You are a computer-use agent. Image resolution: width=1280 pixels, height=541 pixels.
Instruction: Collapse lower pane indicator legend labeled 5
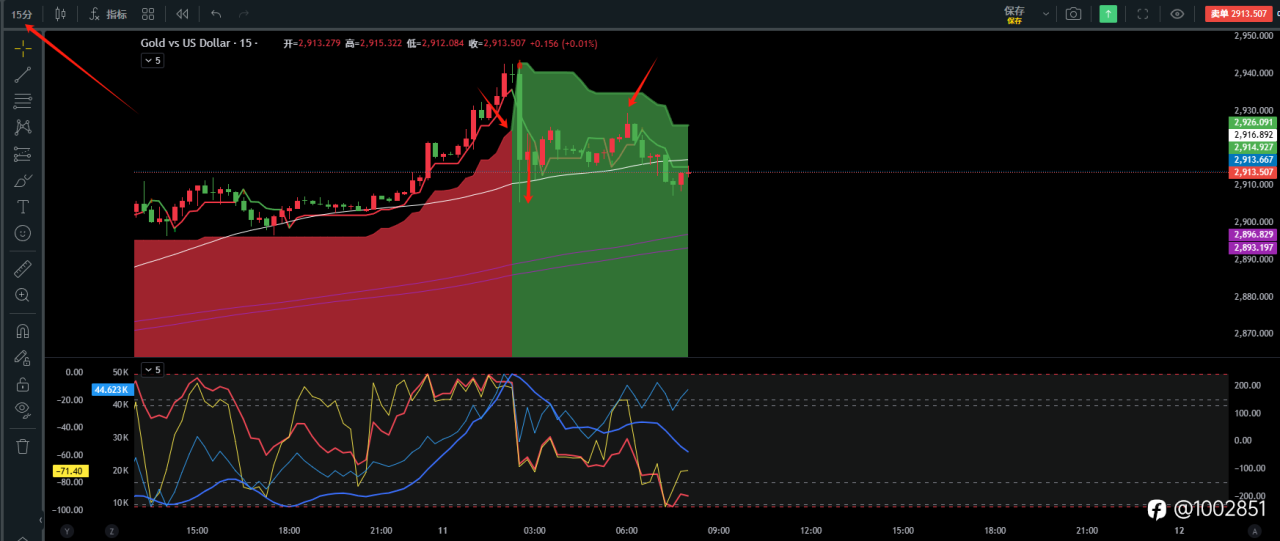tap(152, 370)
